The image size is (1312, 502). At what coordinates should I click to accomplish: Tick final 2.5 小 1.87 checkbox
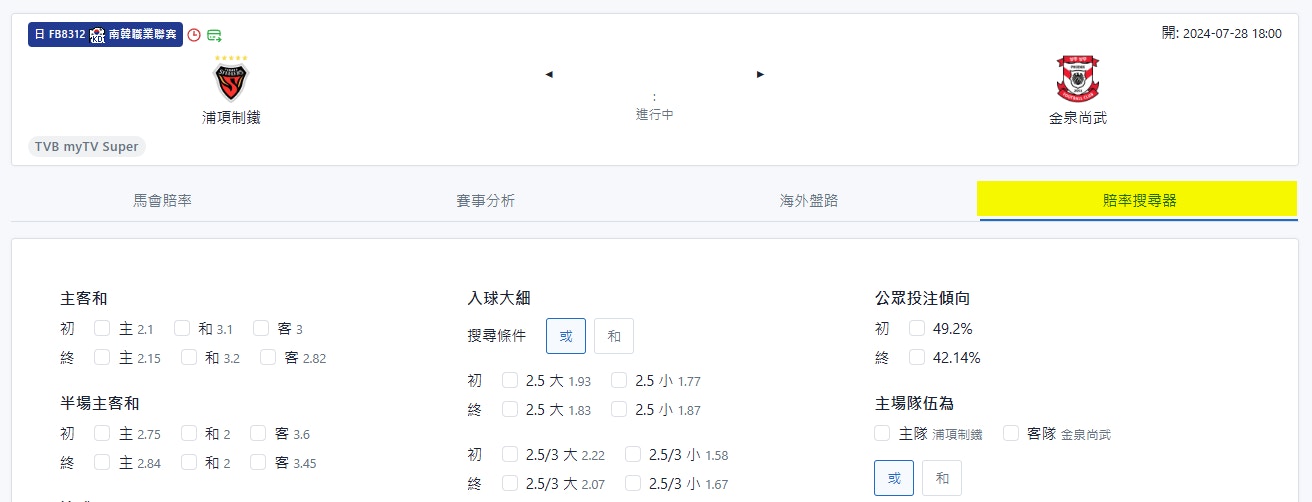pyautogui.click(x=619, y=409)
